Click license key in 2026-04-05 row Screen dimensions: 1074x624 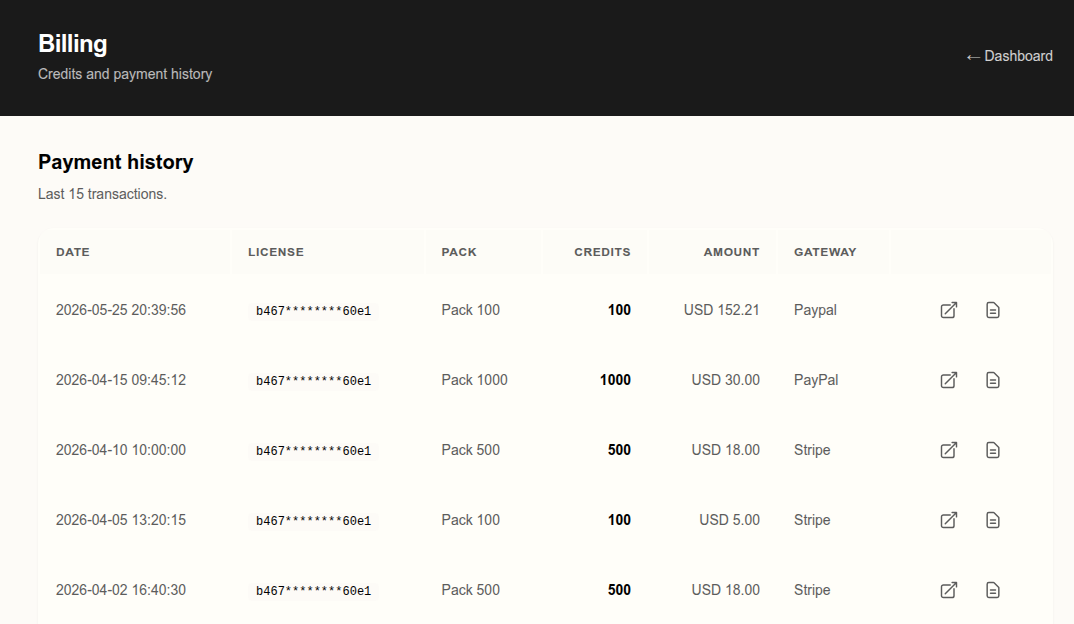click(313, 521)
